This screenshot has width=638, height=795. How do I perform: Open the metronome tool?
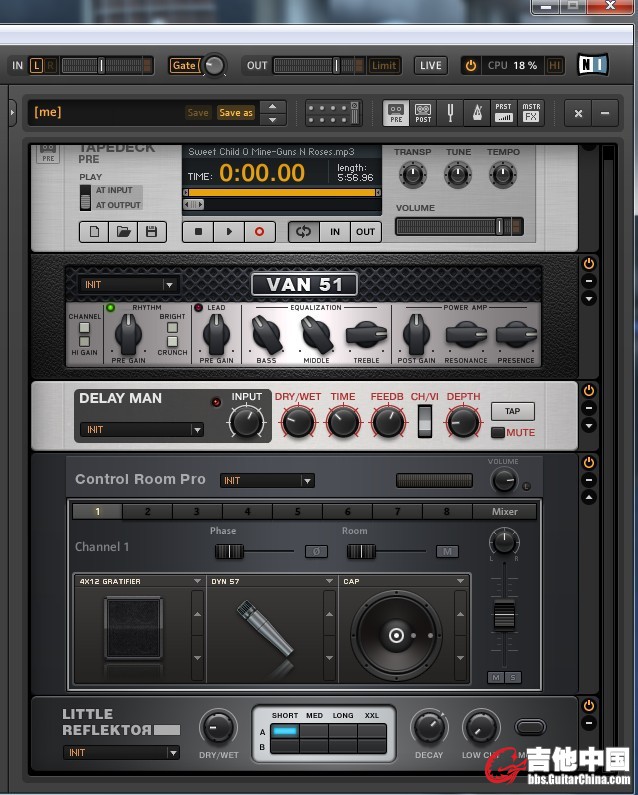[476, 112]
